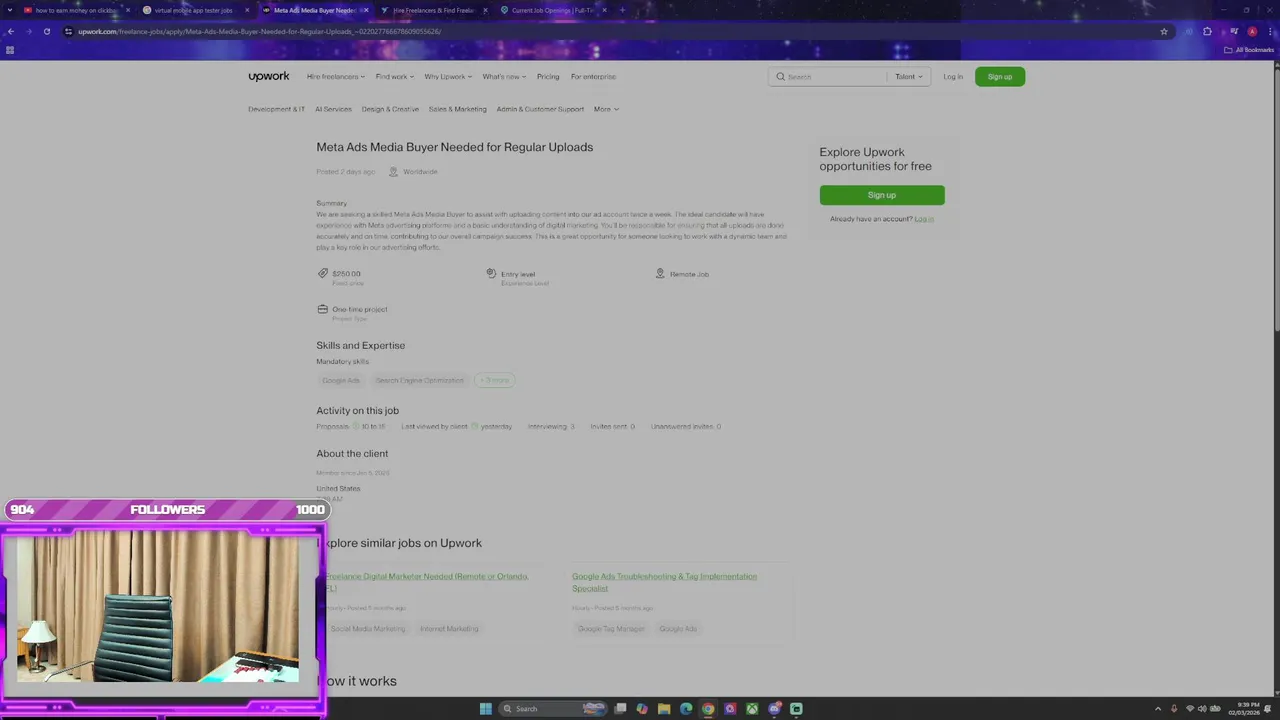Click the price tag icon beside $250.00

(323, 273)
